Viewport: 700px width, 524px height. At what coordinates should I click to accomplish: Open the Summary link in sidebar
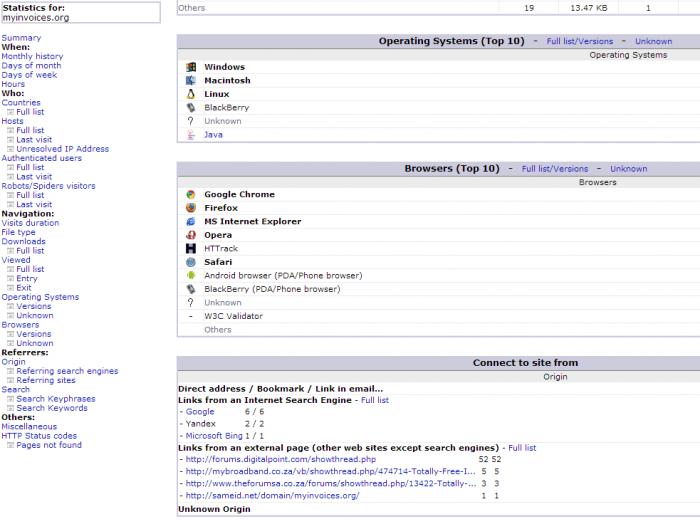point(21,38)
